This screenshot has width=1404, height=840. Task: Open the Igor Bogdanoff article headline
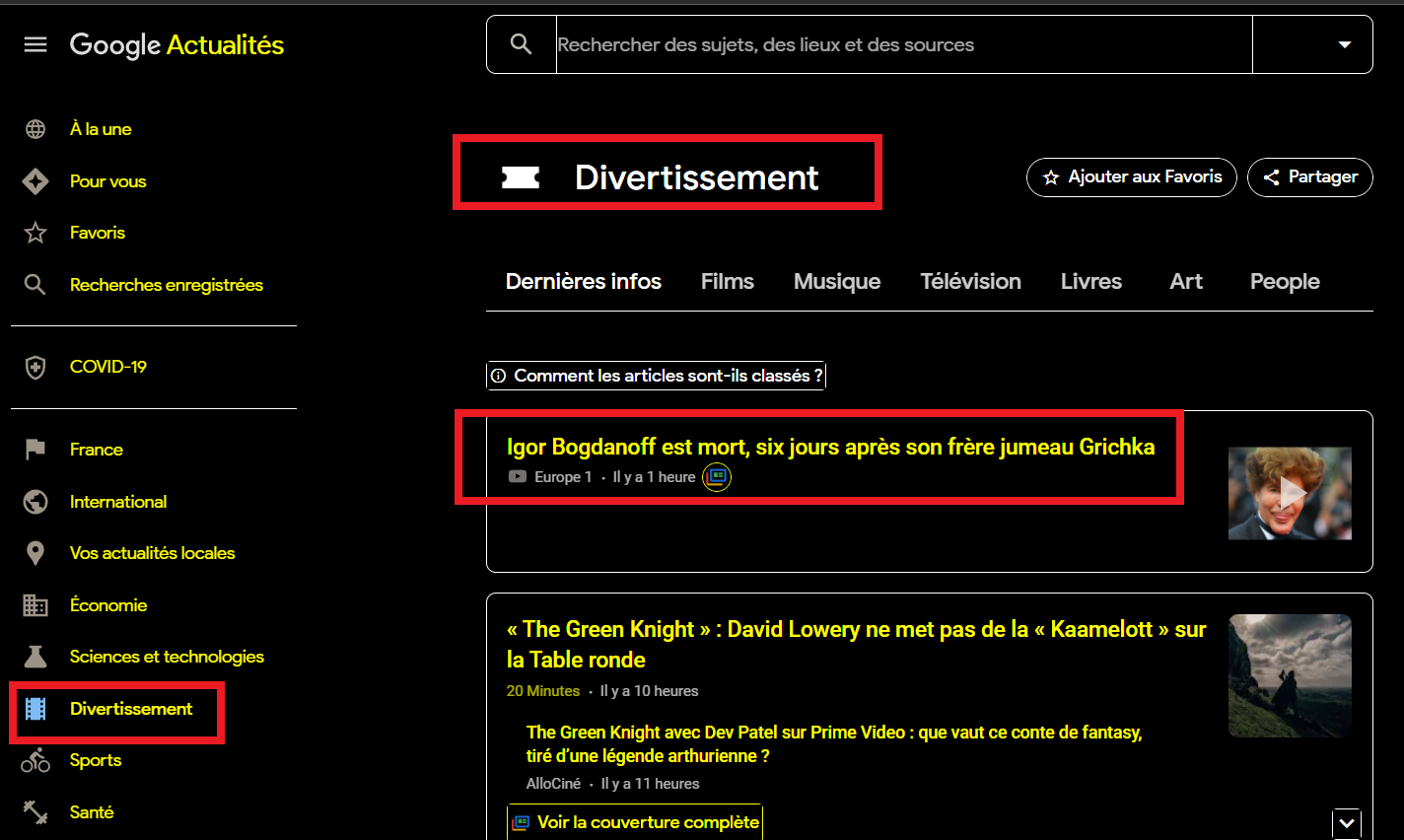click(x=830, y=447)
